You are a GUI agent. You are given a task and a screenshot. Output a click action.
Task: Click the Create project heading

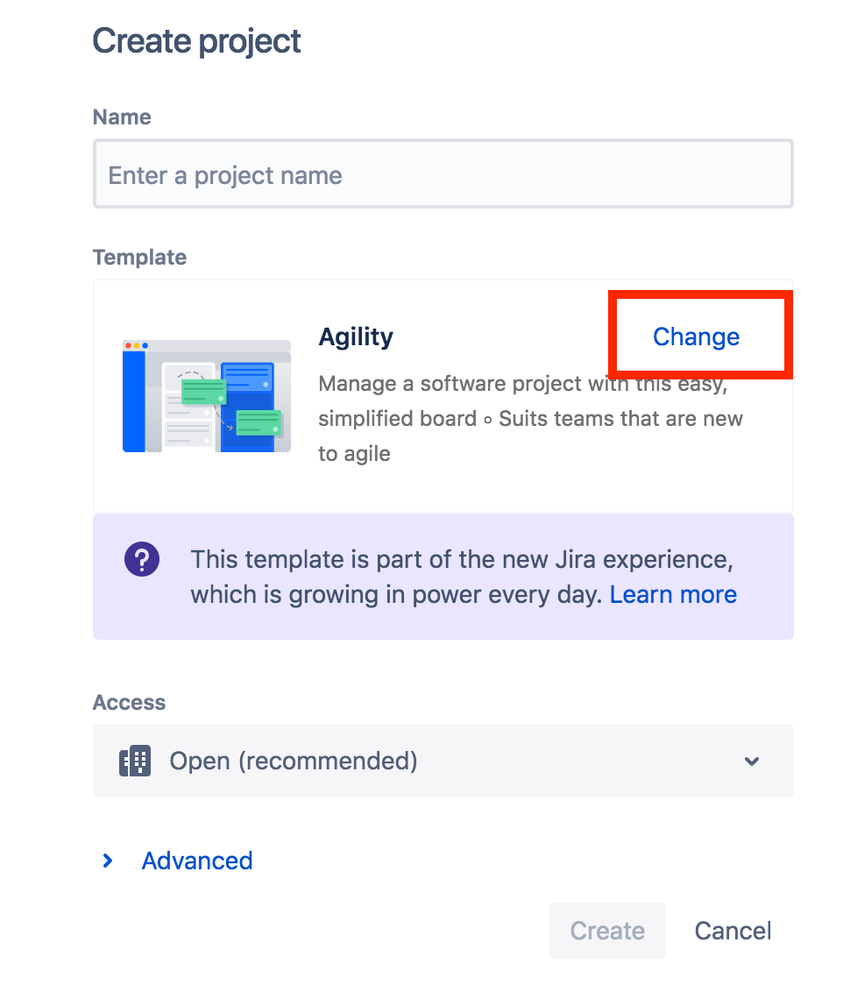tap(197, 41)
